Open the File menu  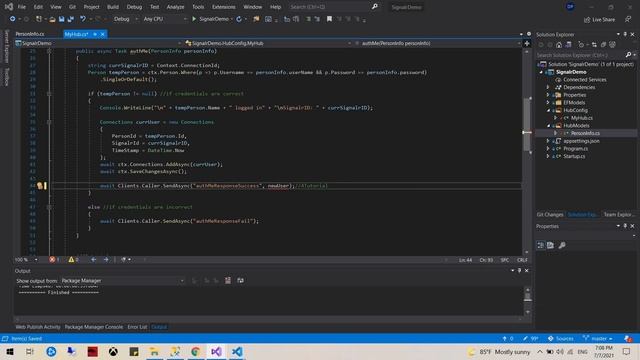tap(22, 7)
